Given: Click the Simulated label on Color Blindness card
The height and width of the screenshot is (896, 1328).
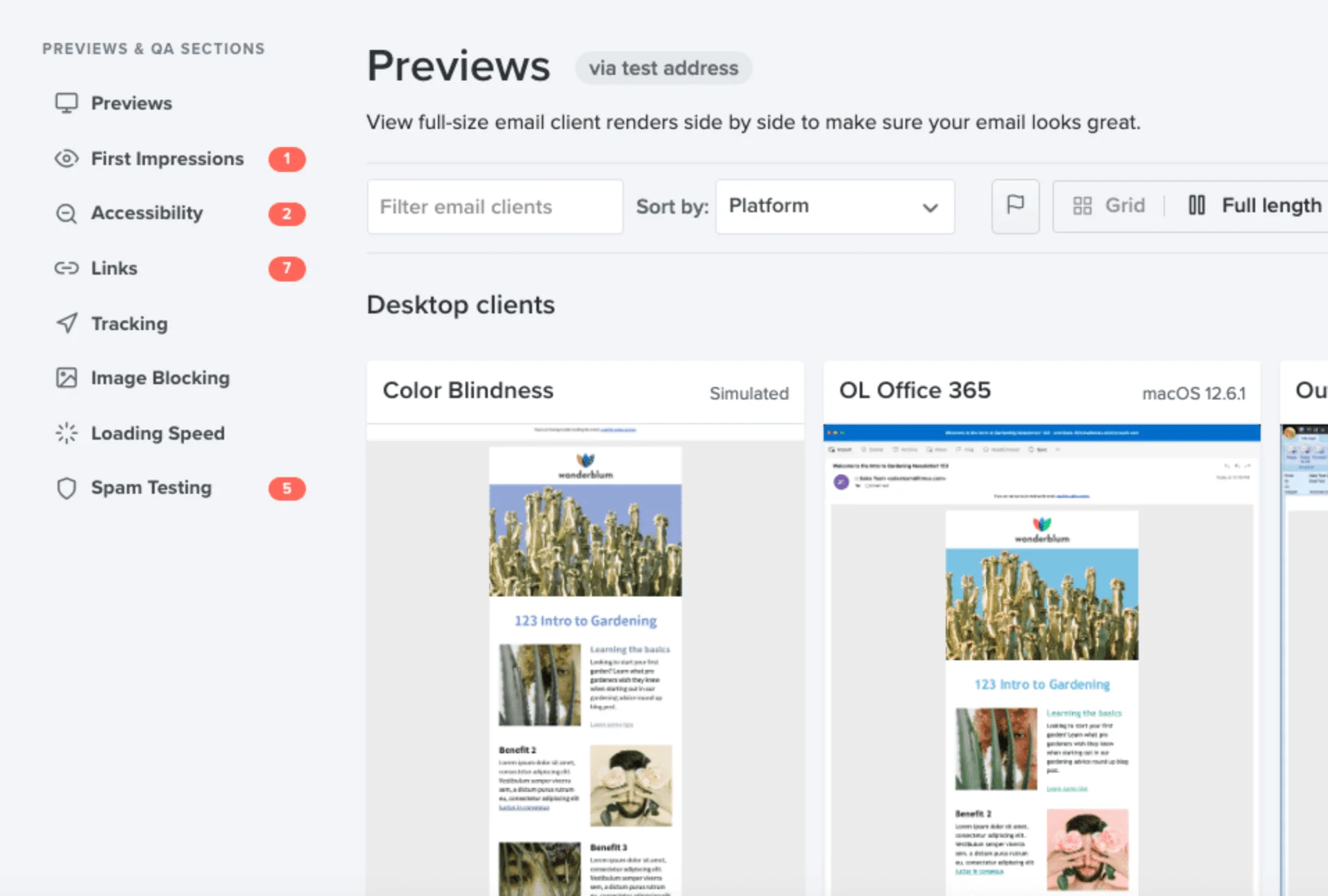Looking at the screenshot, I should (749, 393).
